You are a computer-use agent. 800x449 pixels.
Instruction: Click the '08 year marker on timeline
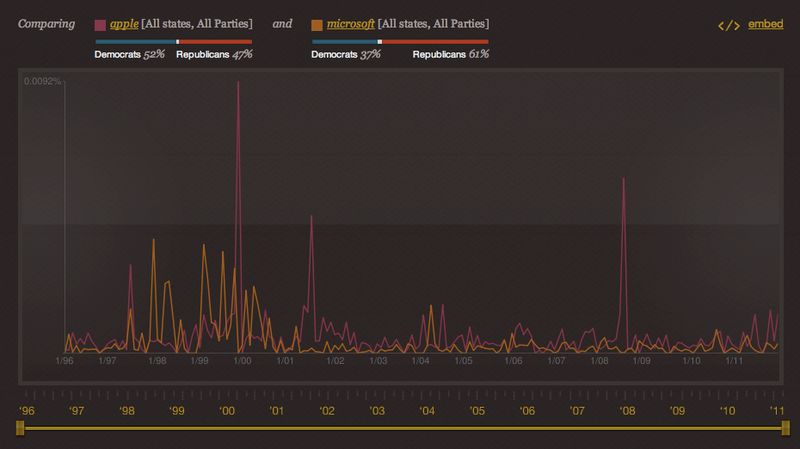(x=627, y=411)
